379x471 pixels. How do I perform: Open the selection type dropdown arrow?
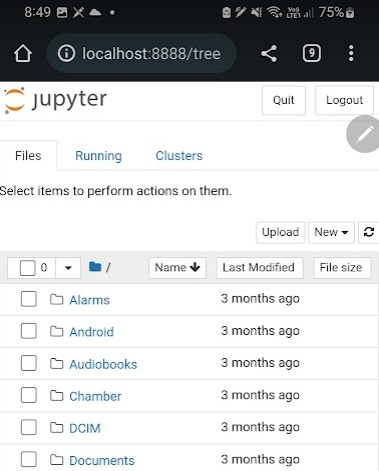[68, 268]
